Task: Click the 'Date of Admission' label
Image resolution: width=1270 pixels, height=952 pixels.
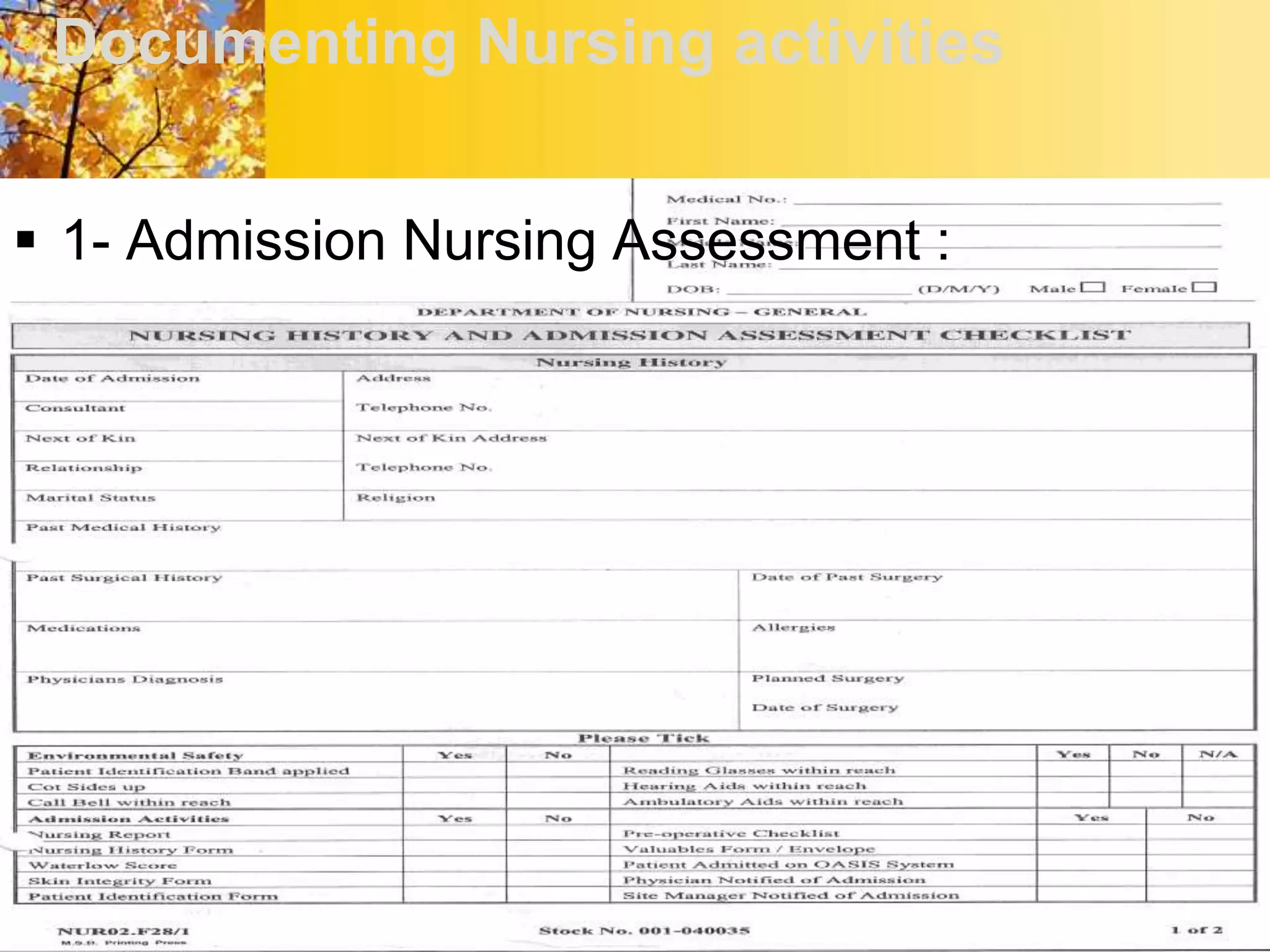Action: pyautogui.click(x=112, y=378)
